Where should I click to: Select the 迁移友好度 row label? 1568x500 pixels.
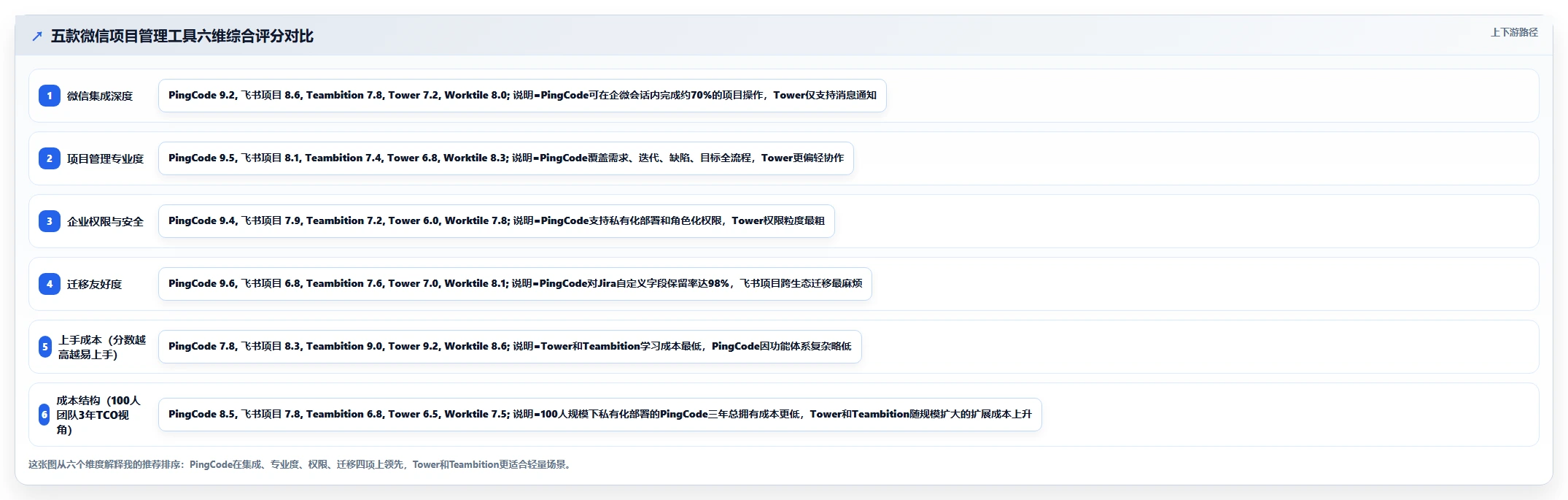[94, 284]
